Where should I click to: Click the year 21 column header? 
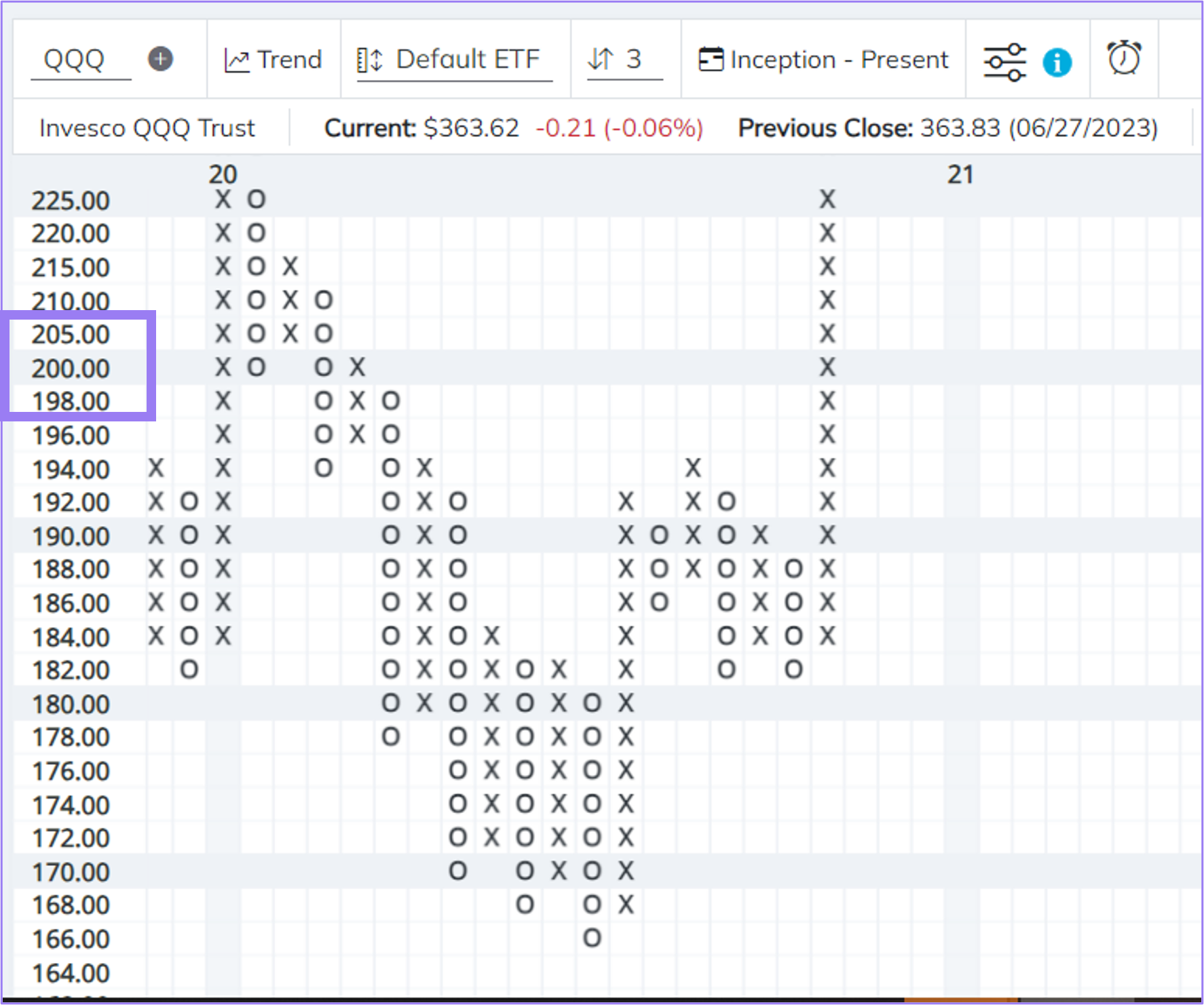click(960, 174)
